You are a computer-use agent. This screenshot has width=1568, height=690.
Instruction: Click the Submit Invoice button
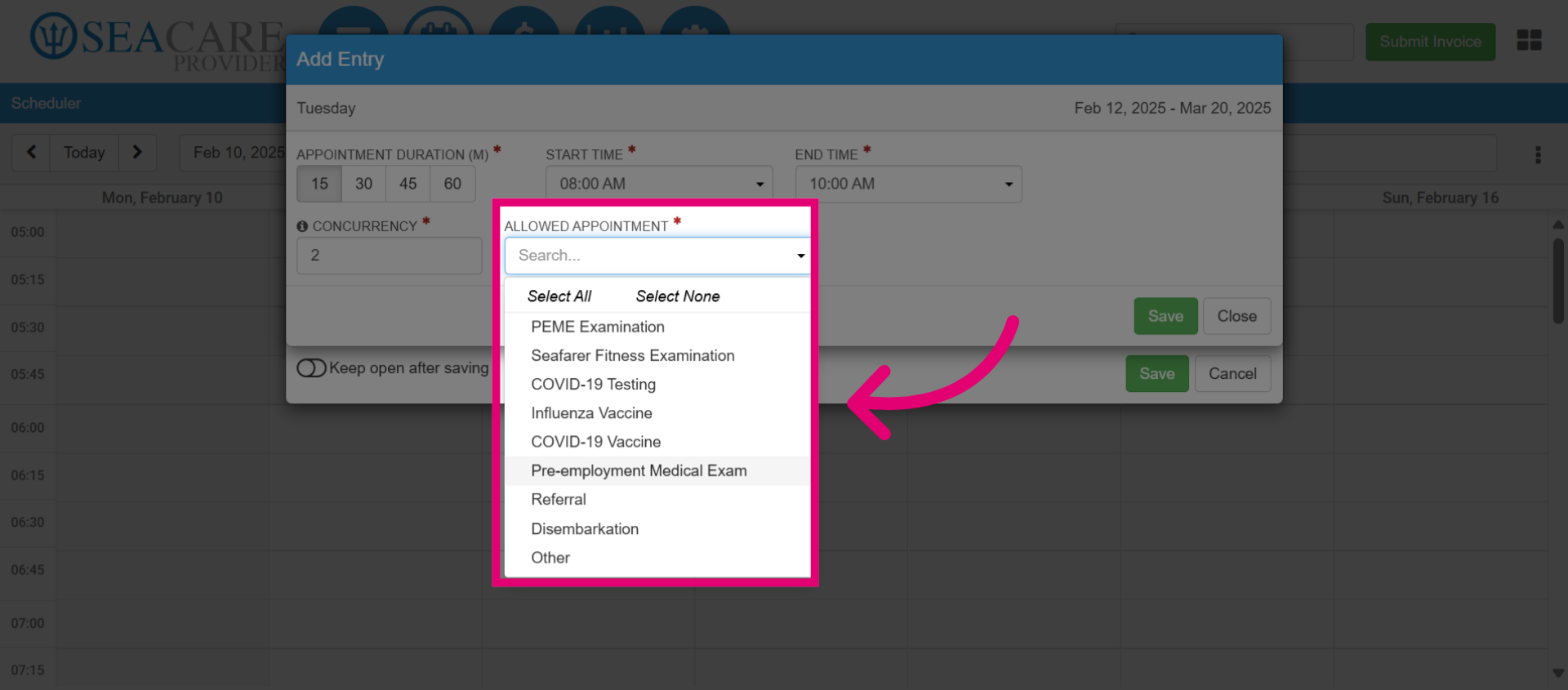(x=1430, y=42)
